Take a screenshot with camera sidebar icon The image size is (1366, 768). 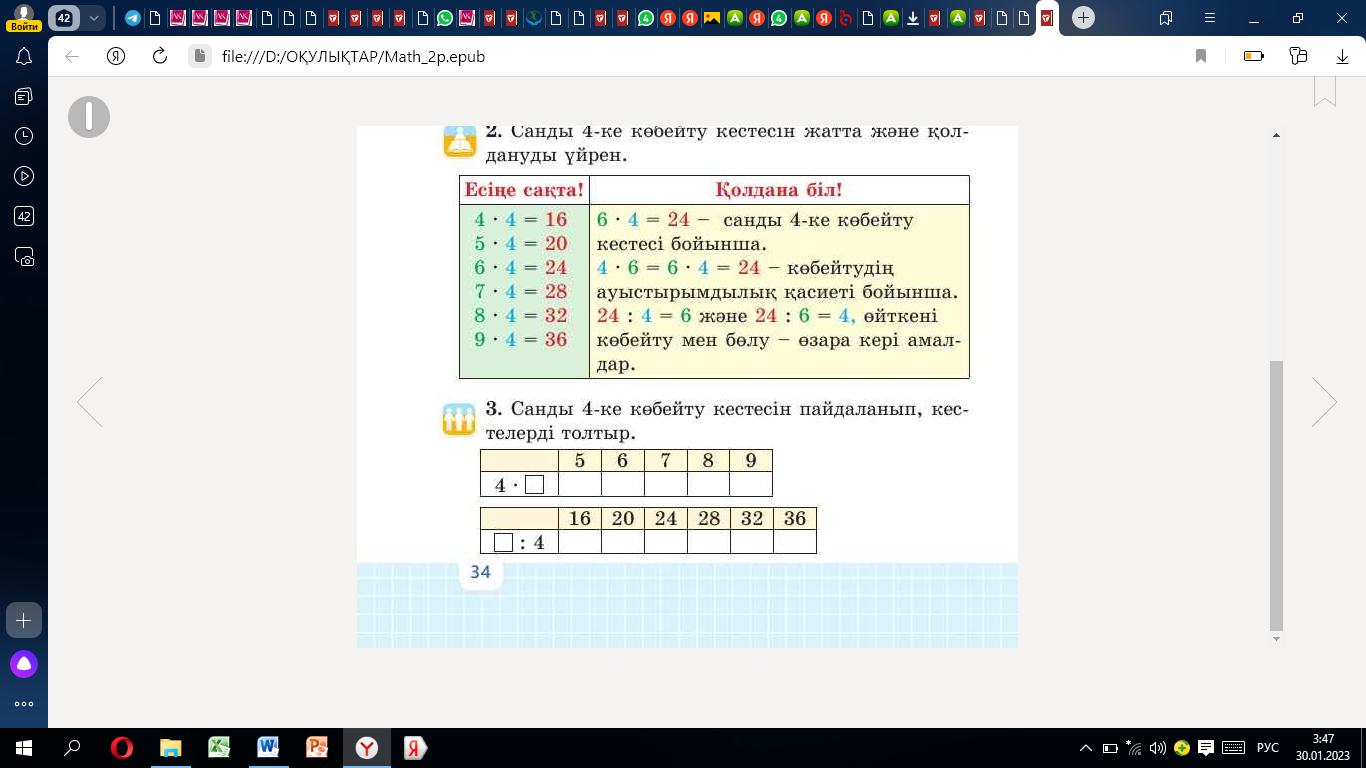point(24,257)
